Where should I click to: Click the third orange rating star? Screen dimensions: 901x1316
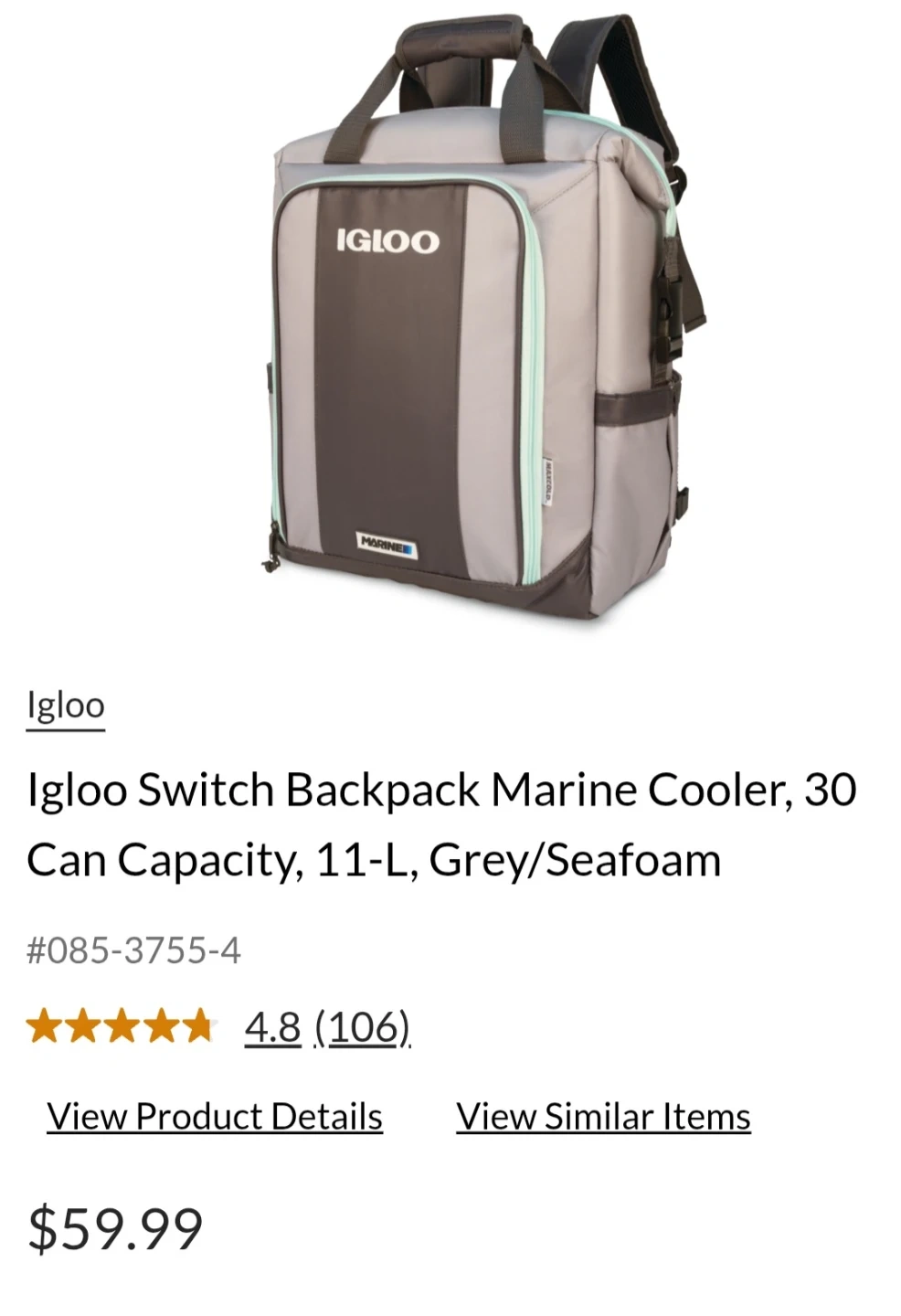(x=121, y=1026)
